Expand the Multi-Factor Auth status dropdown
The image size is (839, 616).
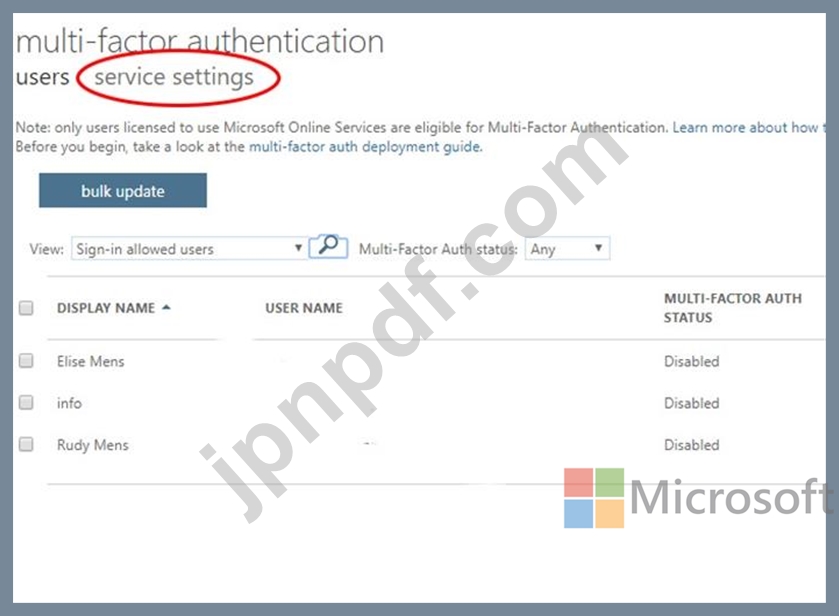[x=567, y=249]
